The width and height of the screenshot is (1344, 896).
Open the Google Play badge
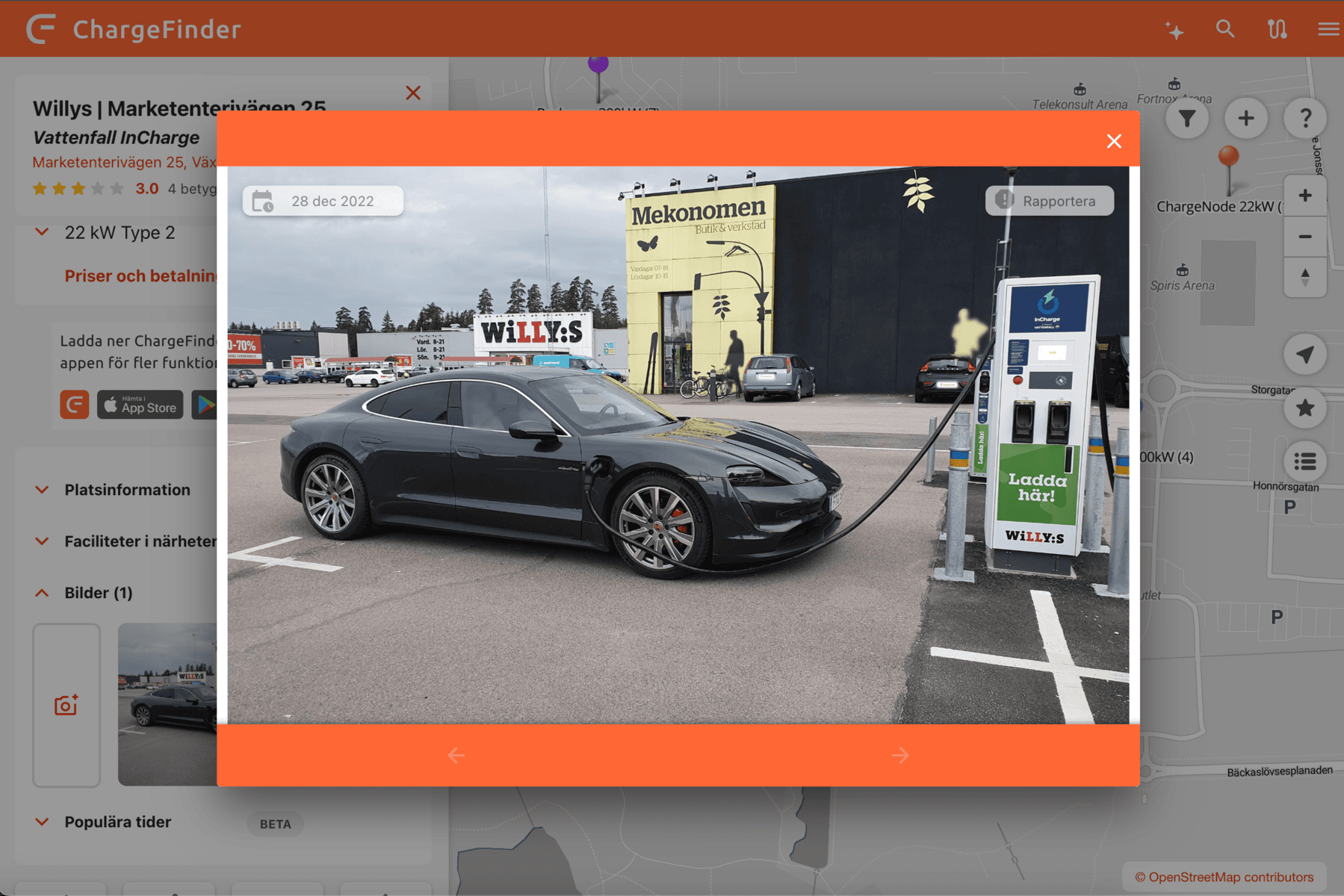204,405
